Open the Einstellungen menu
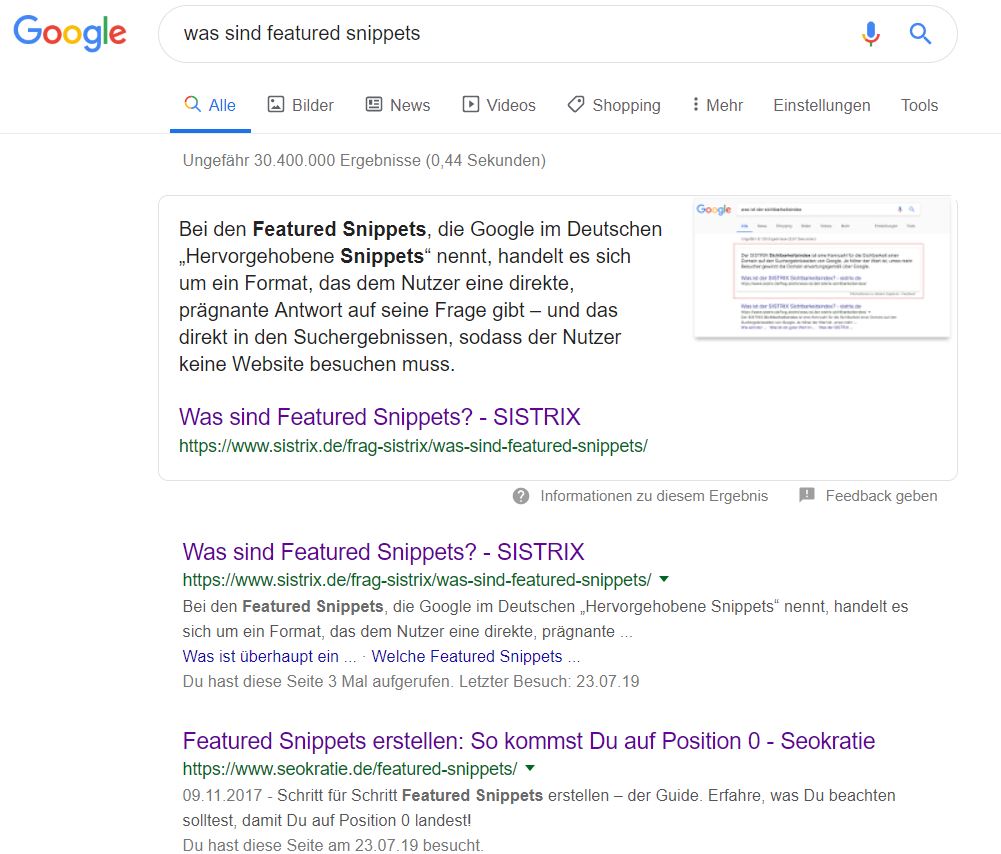 pos(821,105)
